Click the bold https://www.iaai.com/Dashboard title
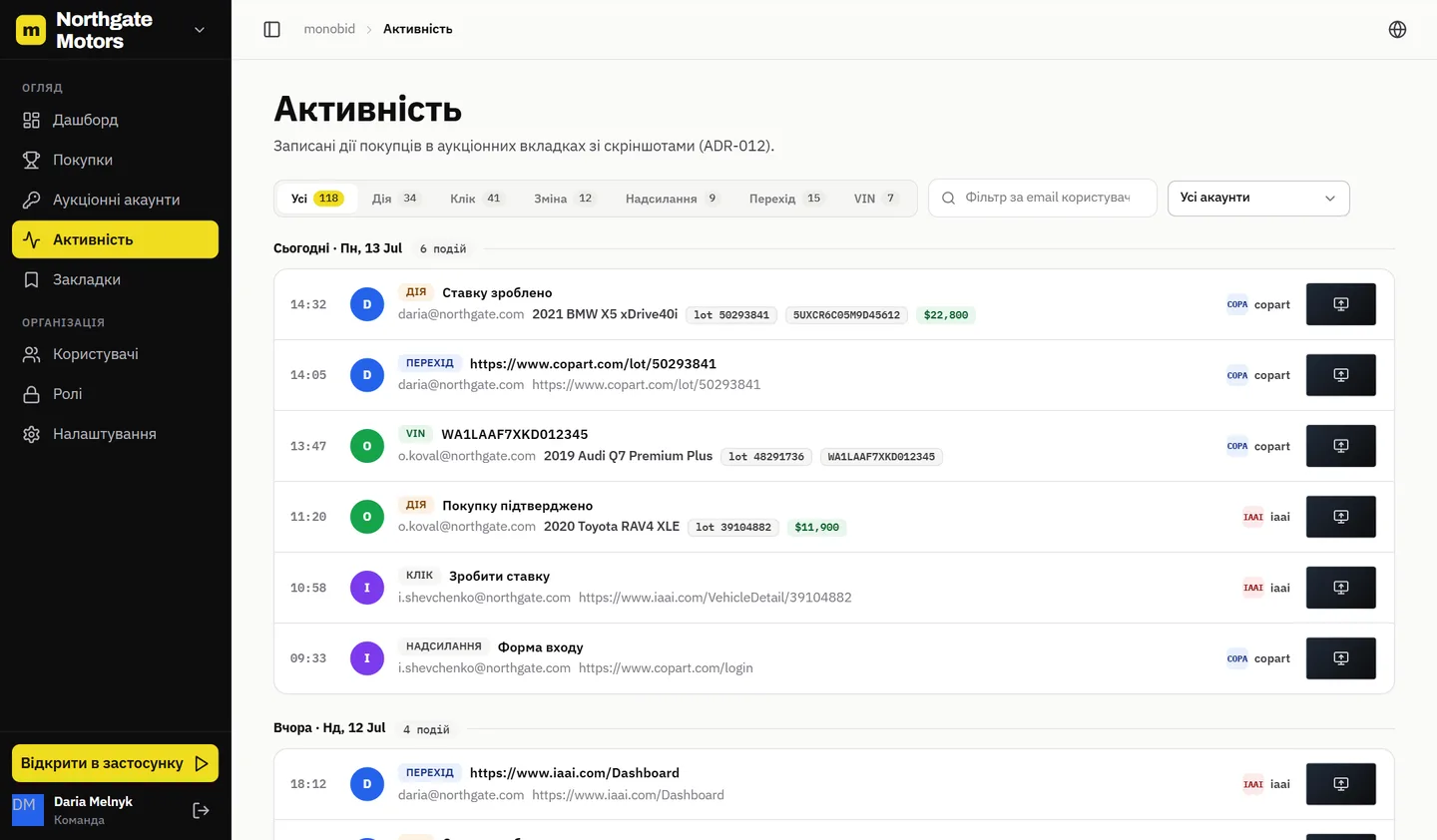The image size is (1437, 840). tap(575, 773)
